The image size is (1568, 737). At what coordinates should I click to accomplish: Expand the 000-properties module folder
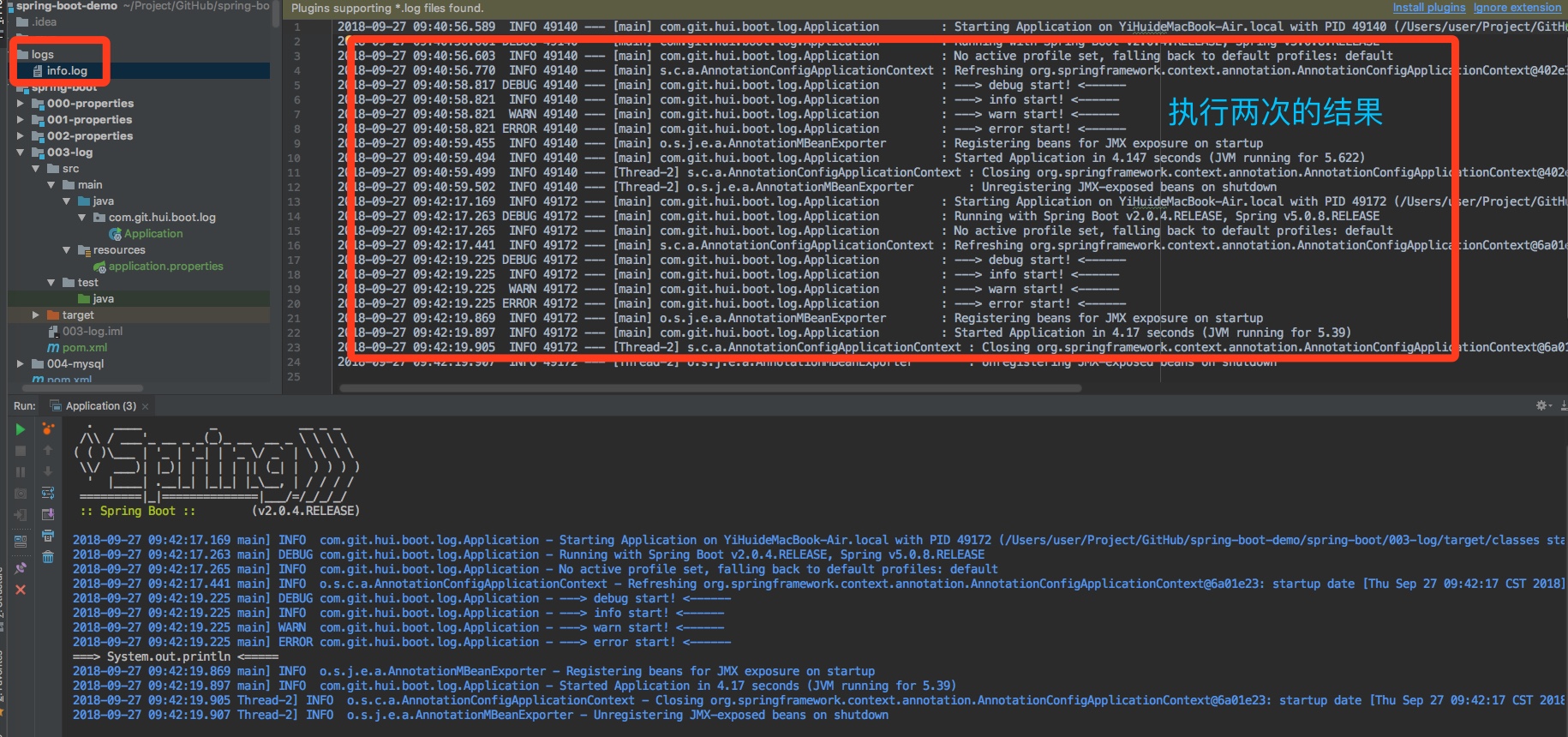tap(21, 104)
